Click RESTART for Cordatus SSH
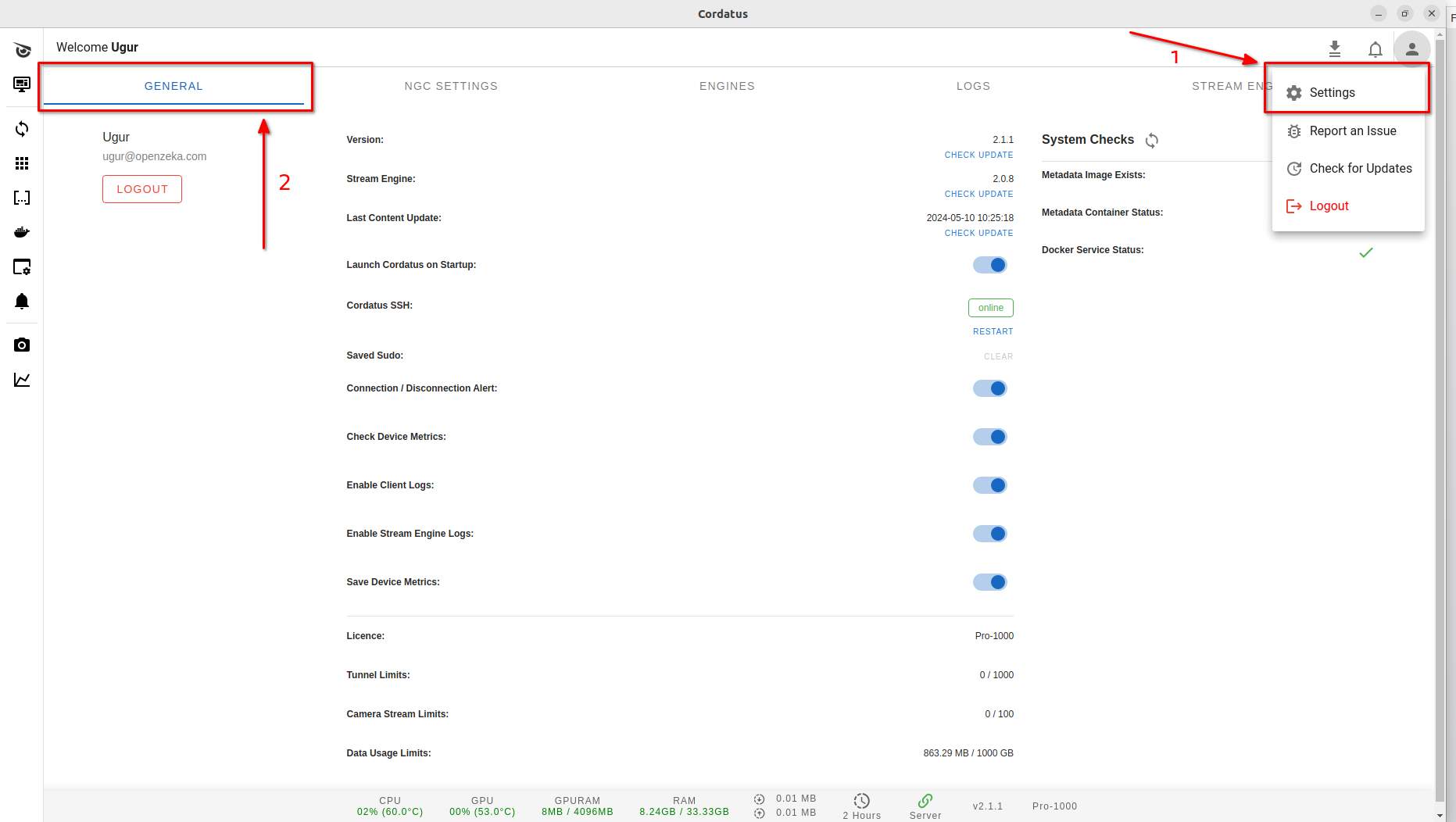 [993, 331]
